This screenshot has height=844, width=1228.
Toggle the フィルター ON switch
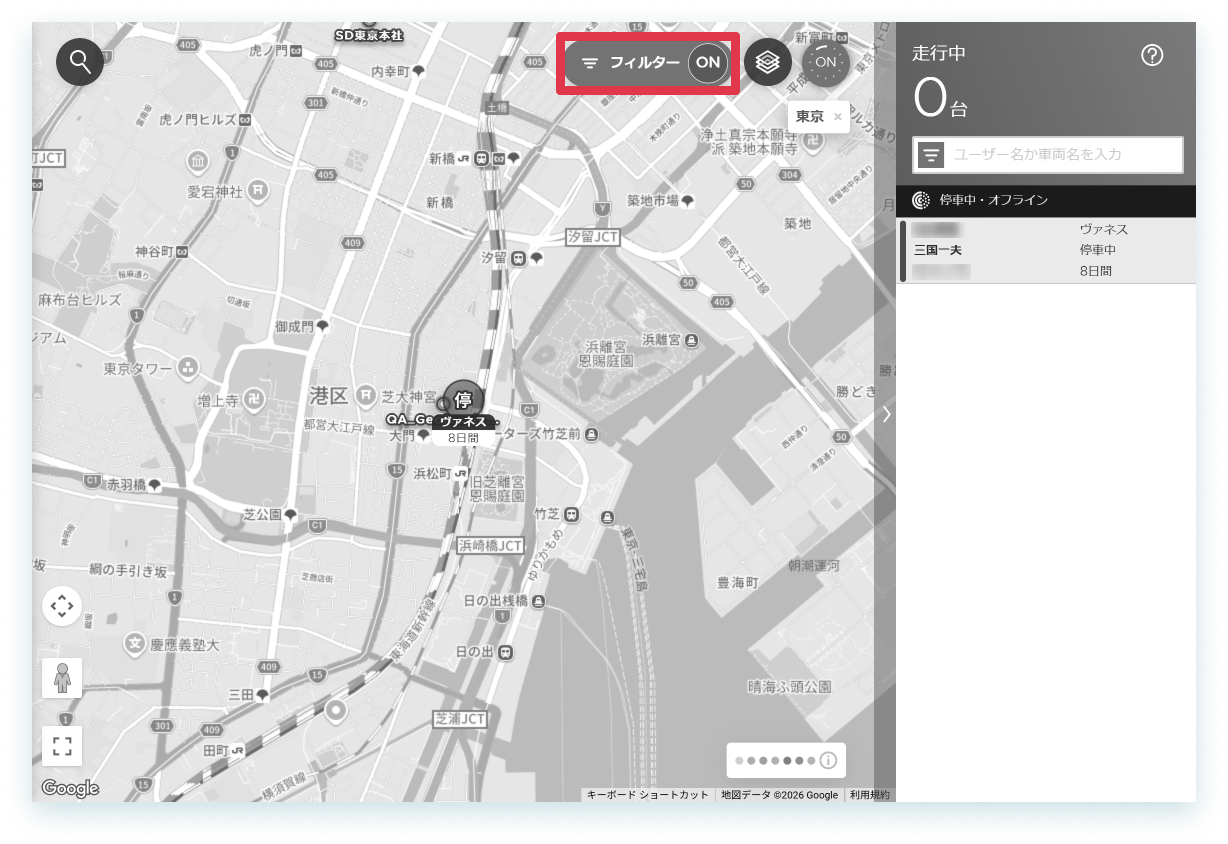708,62
